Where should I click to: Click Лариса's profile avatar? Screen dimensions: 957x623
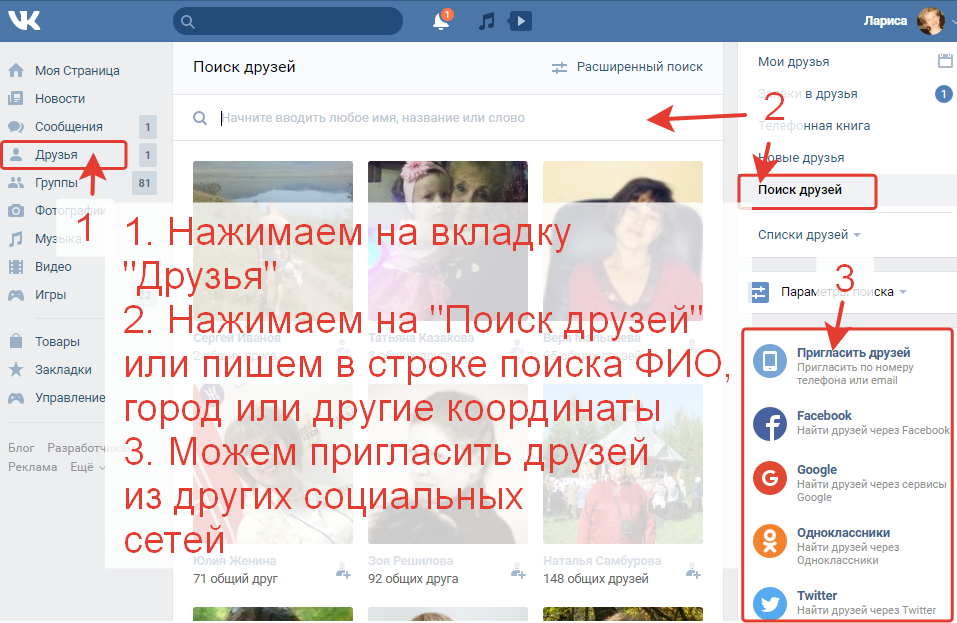point(931,21)
